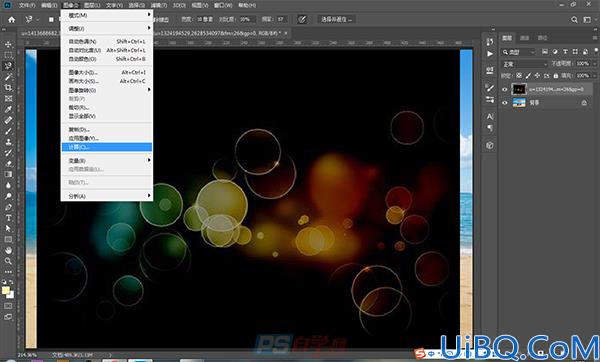Select the Gradient tool
The height and width of the screenshot is (362, 600).
[8, 174]
